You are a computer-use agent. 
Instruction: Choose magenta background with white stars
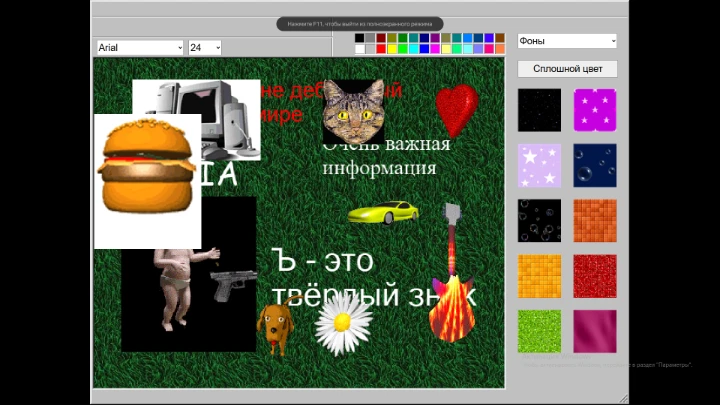(595, 110)
